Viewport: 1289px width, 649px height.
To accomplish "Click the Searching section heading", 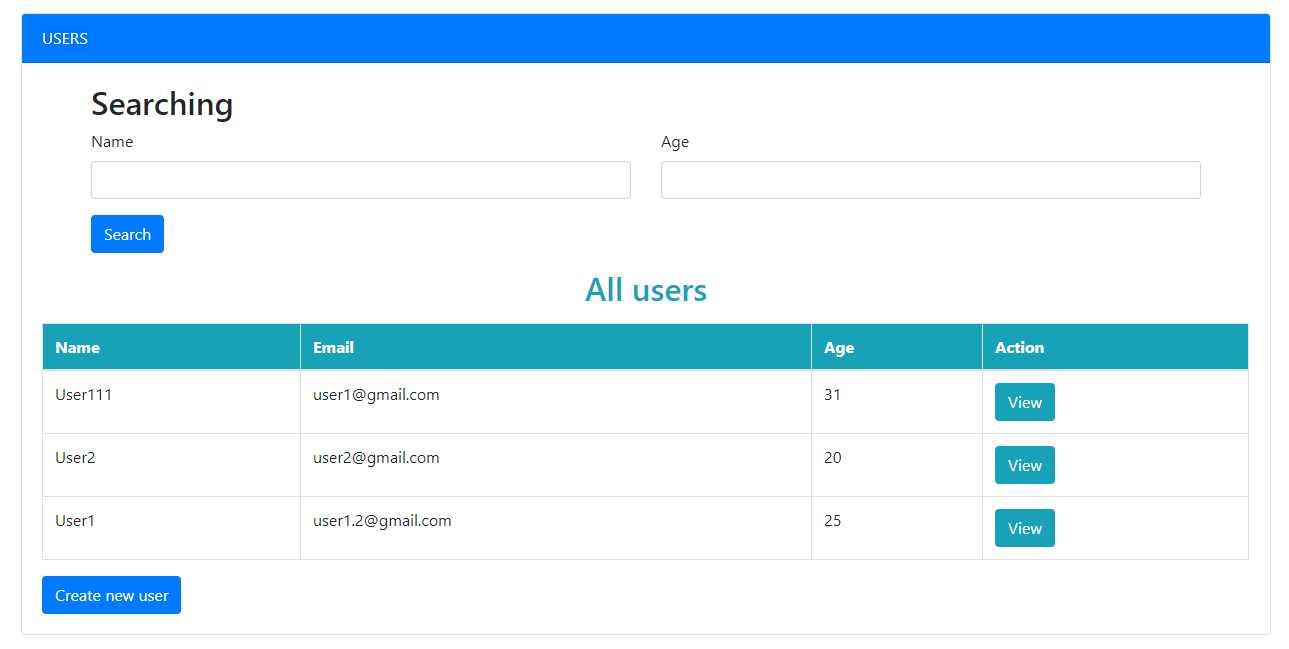I will (x=162, y=104).
